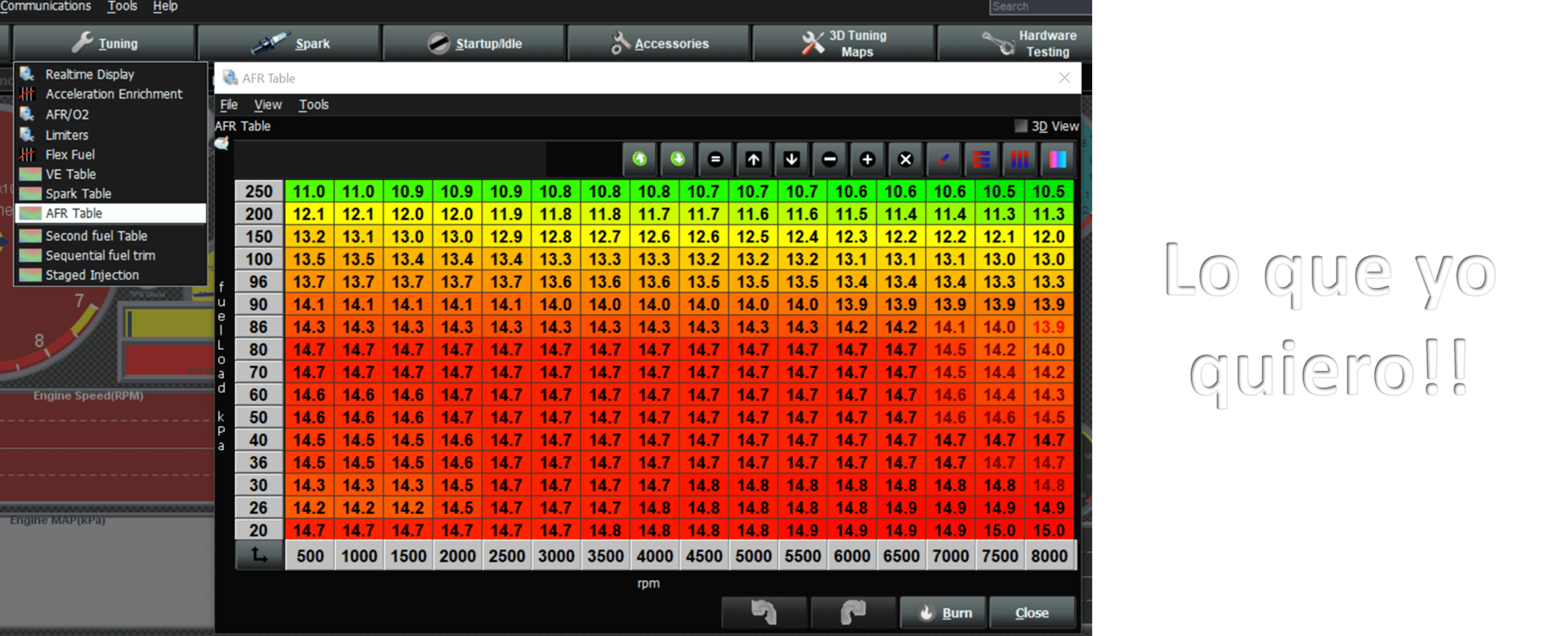Choose Sequential fuel trim entry
The height and width of the screenshot is (636, 1568).
(x=110, y=255)
